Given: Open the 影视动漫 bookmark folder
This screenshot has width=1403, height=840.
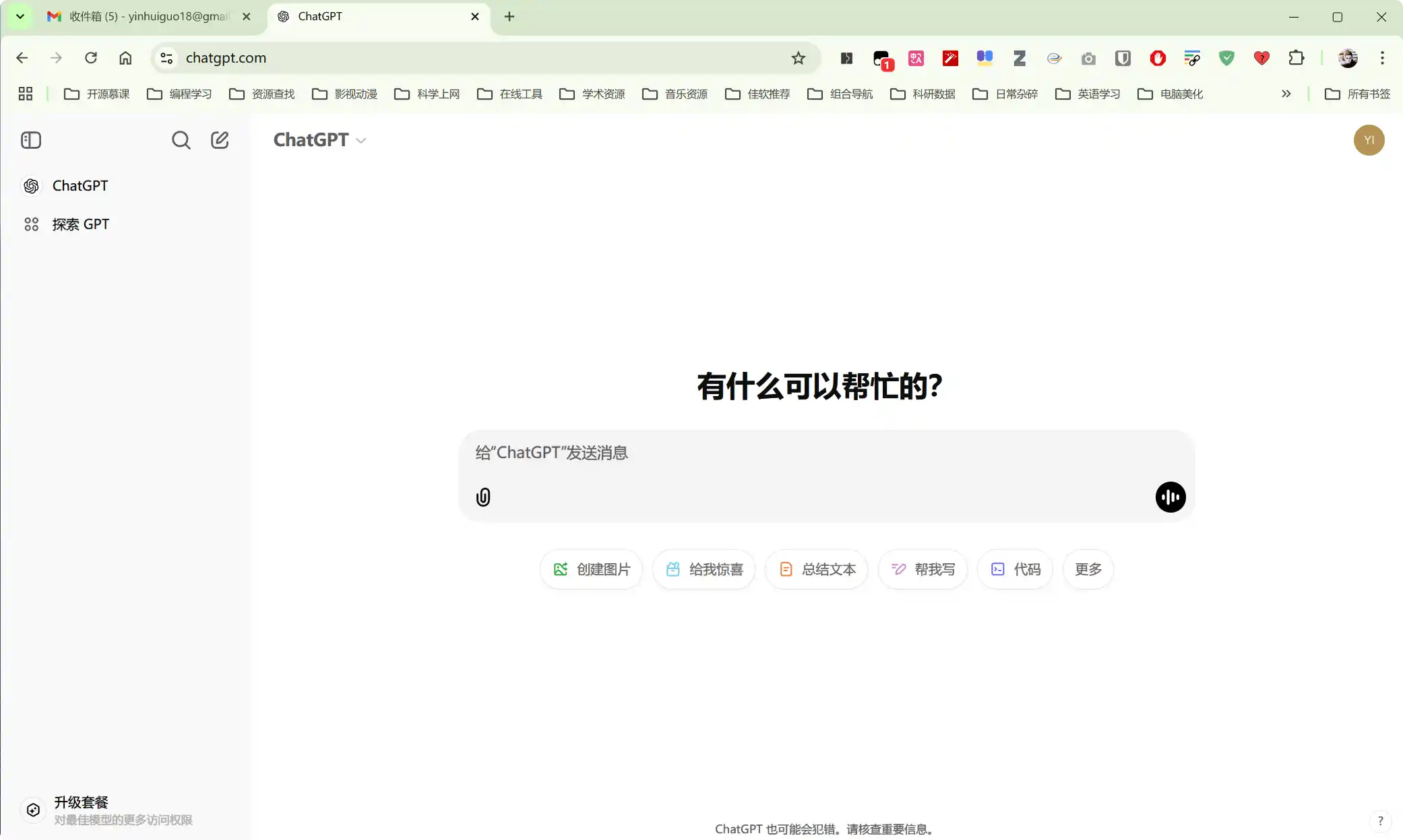Looking at the screenshot, I should [344, 94].
